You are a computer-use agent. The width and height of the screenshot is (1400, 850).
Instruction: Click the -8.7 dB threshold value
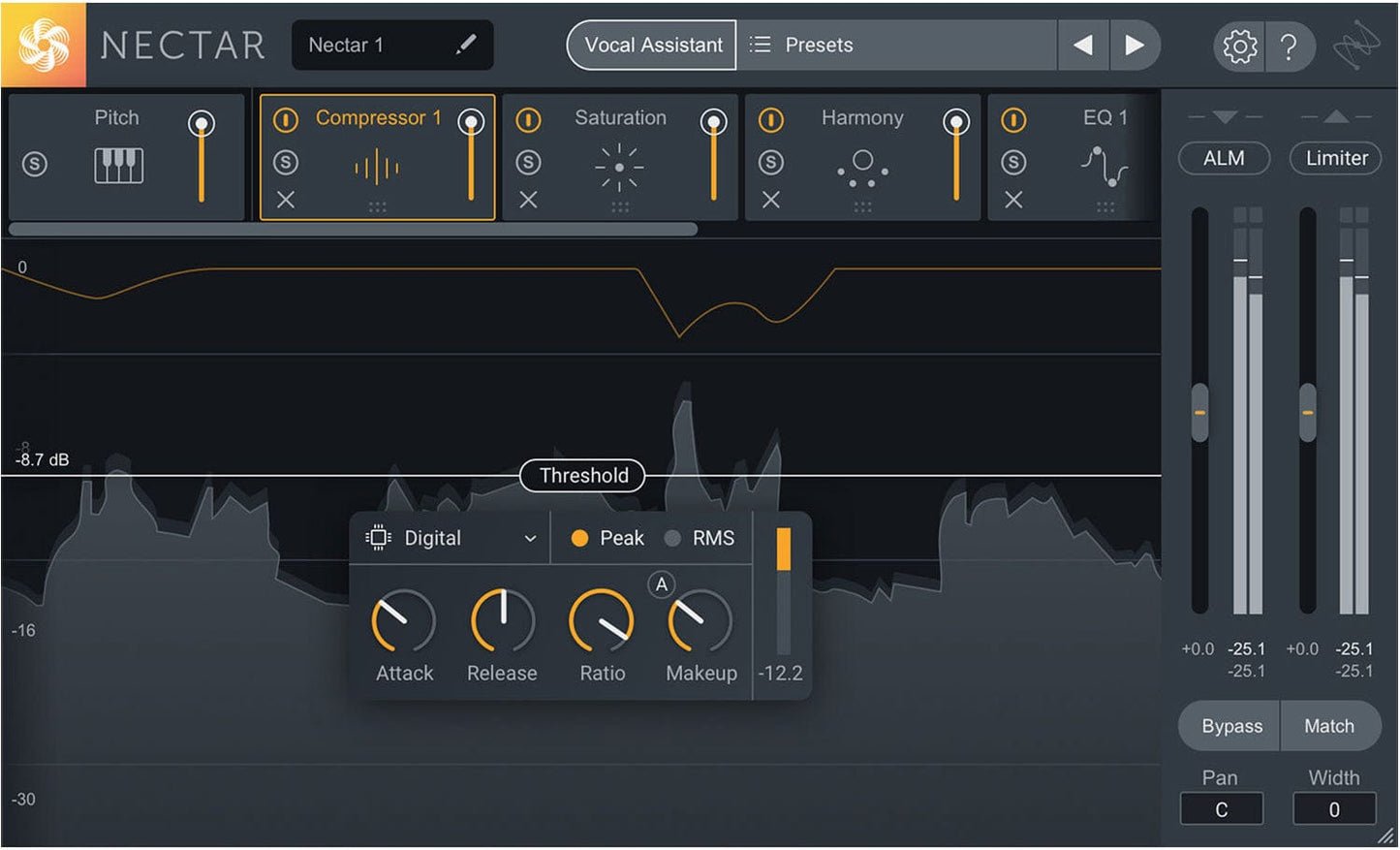(43, 460)
